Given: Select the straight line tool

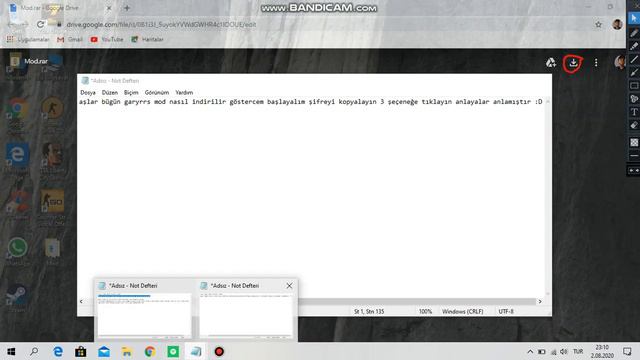Looking at the screenshot, I should 634,60.
